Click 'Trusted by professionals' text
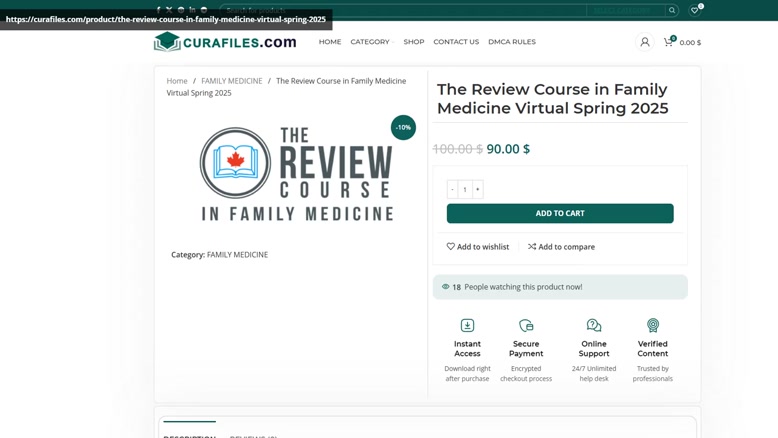The image size is (778, 438). click(652, 374)
